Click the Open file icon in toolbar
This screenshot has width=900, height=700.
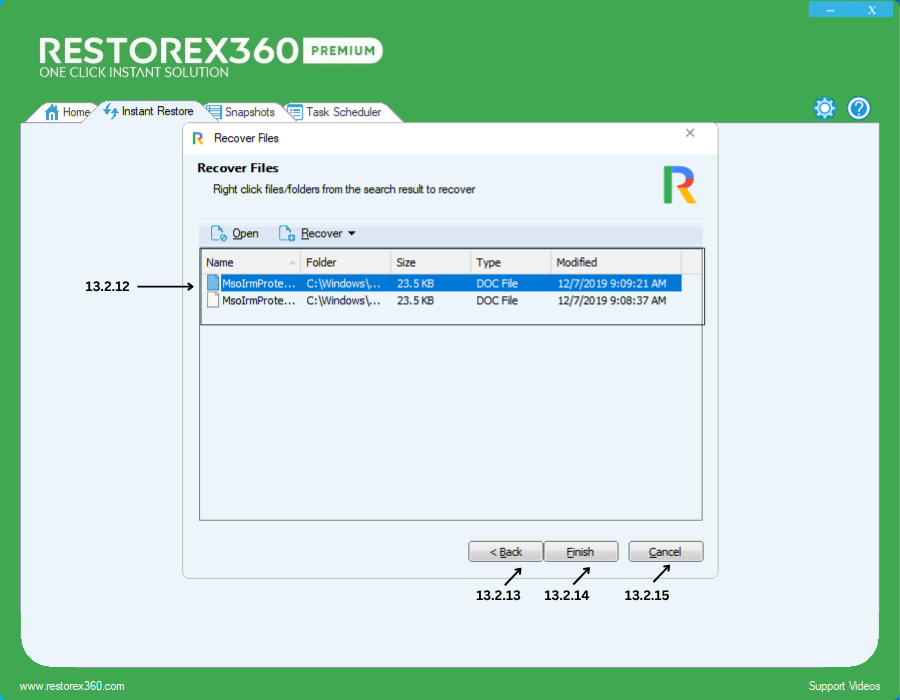(218, 234)
